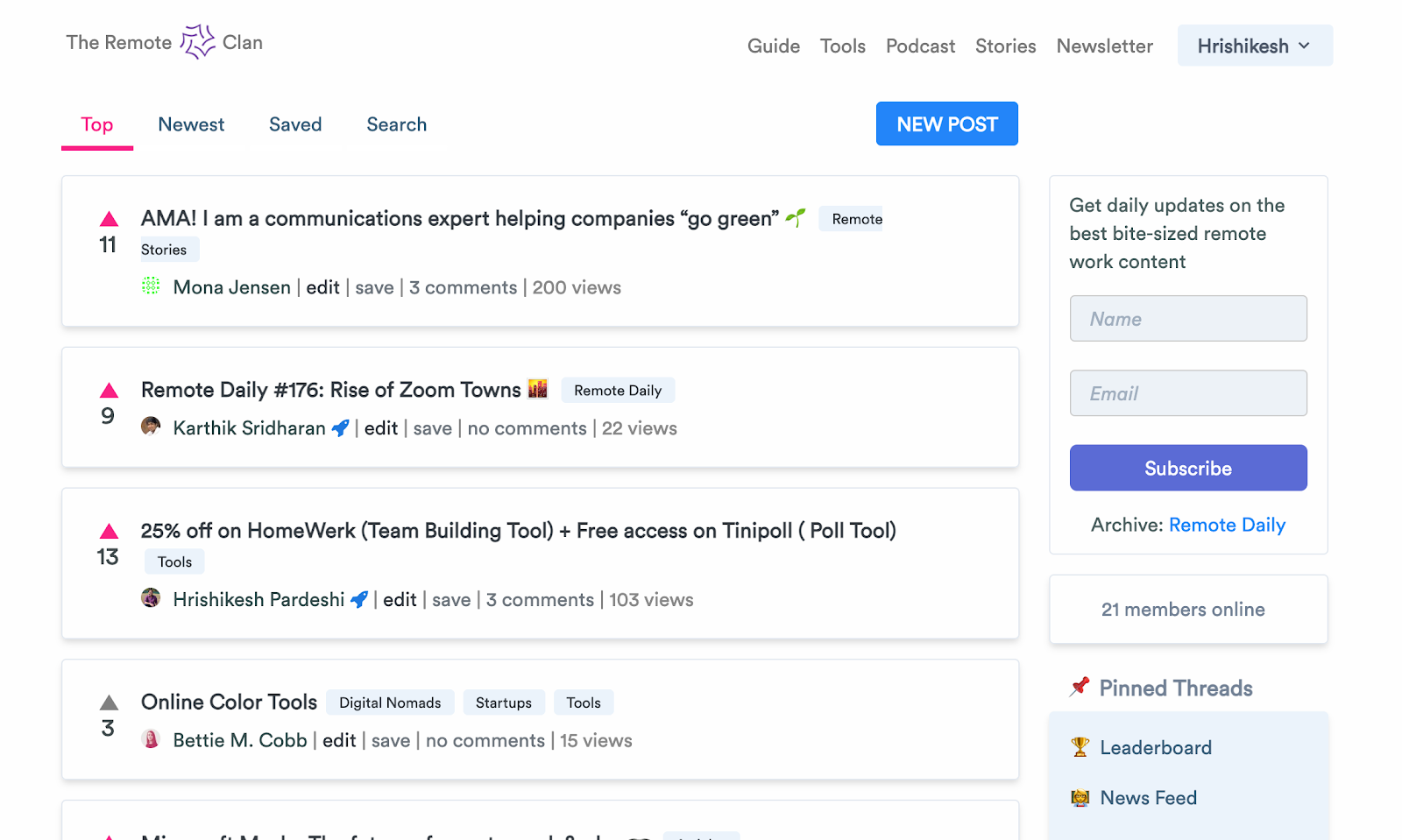Switch to the Newest tab

[x=191, y=124]
